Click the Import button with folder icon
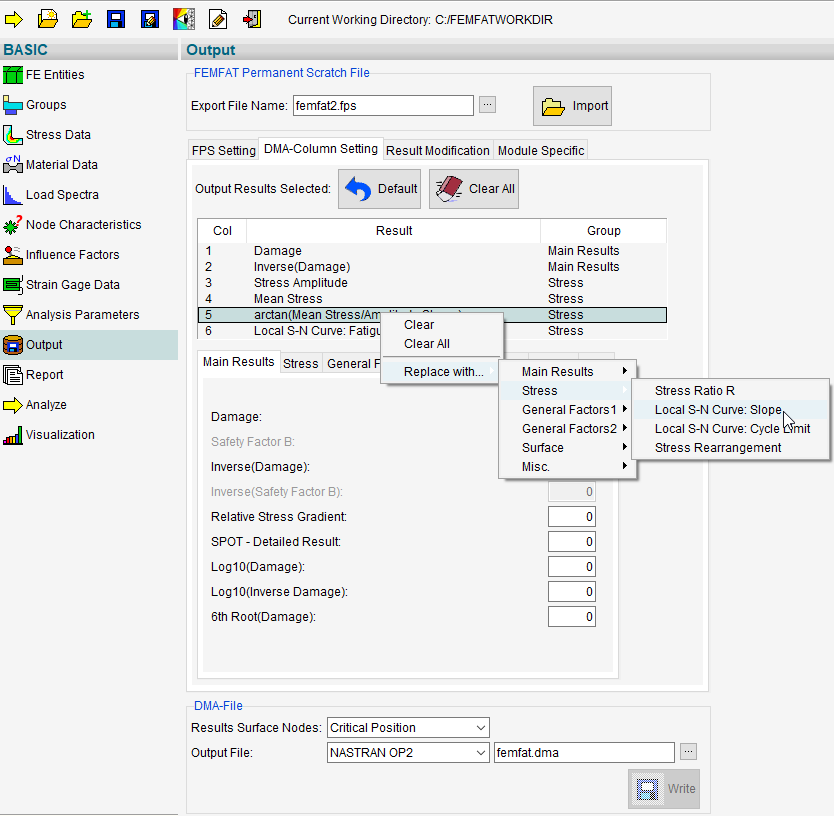 (x=572, y=106)
